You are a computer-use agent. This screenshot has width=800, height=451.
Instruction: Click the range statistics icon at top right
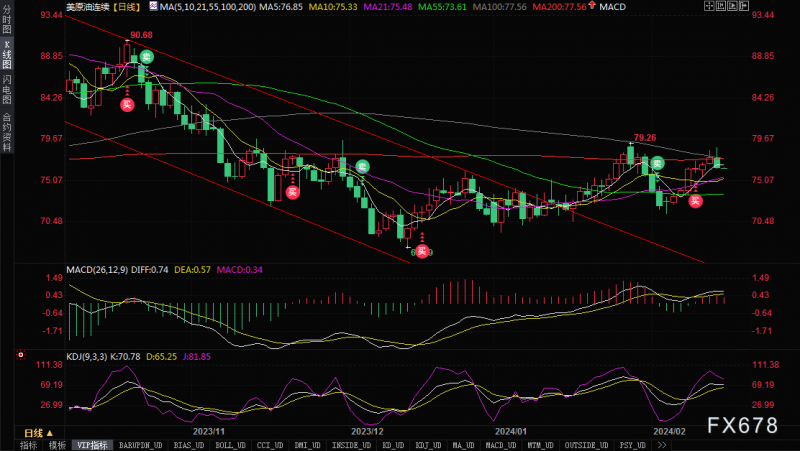(721, 6)
